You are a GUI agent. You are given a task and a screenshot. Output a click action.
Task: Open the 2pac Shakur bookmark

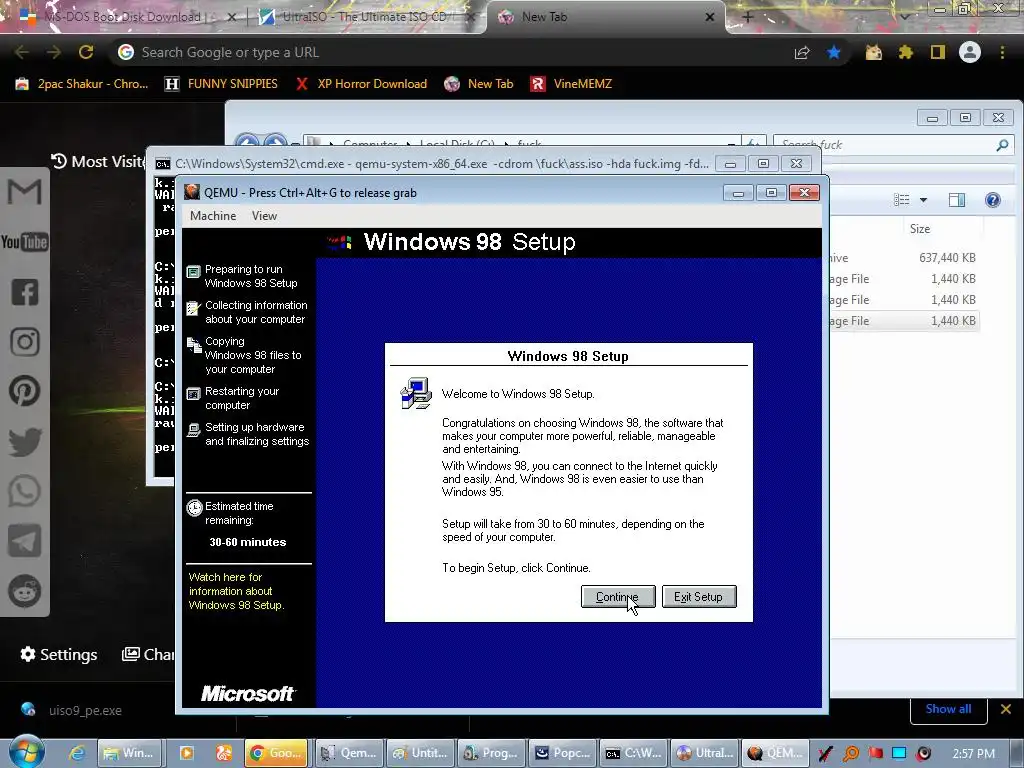click(82, 84)
